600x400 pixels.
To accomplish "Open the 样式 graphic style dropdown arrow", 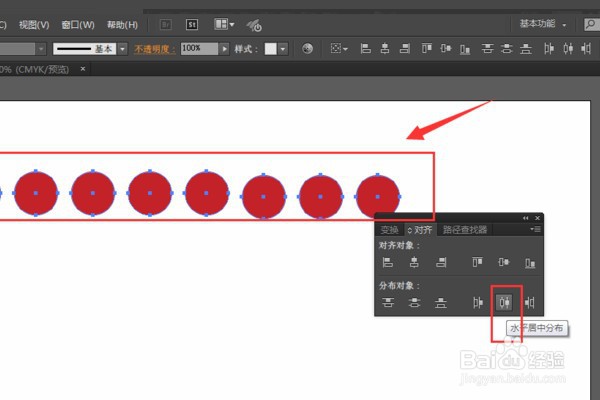I will point(283,49).
